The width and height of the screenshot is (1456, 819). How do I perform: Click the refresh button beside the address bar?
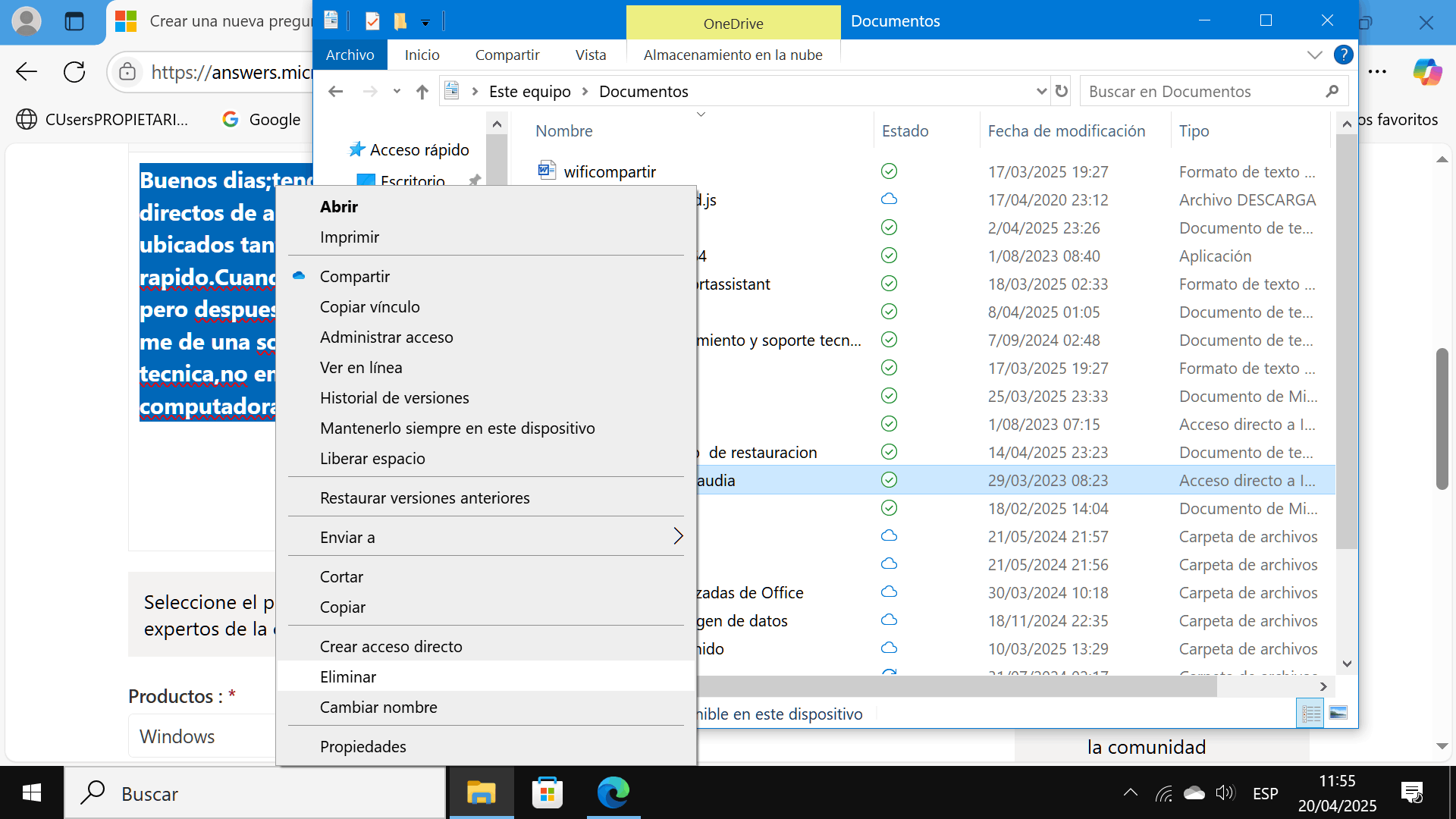1062,91
